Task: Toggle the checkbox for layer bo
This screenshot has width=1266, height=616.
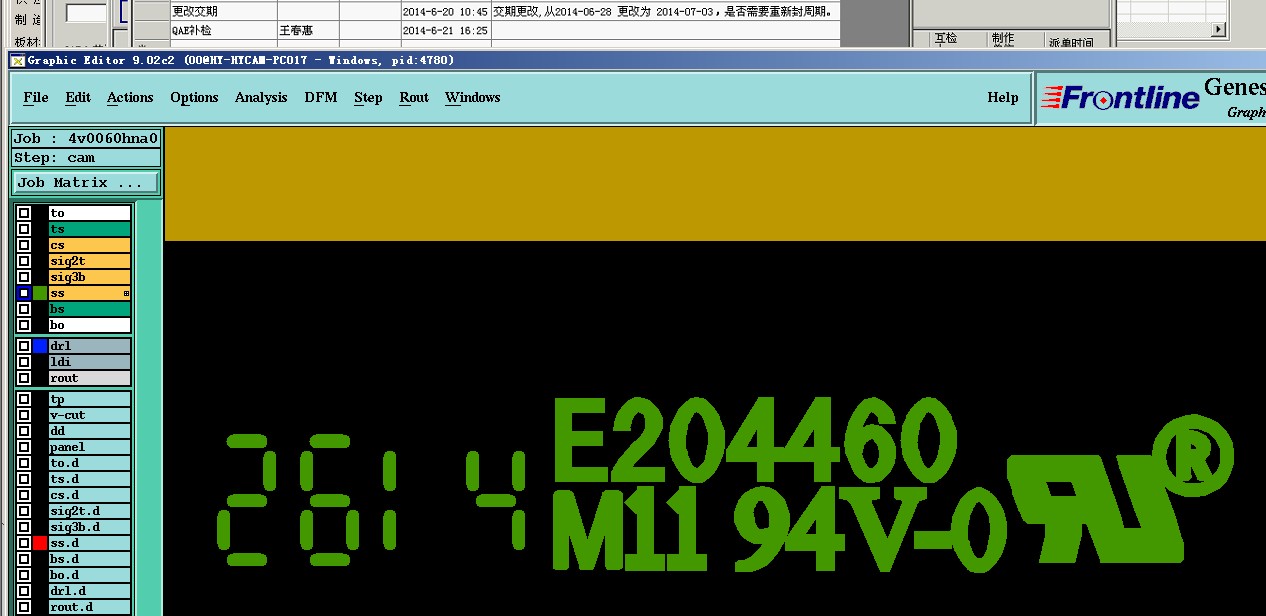Action: point(24,325)
